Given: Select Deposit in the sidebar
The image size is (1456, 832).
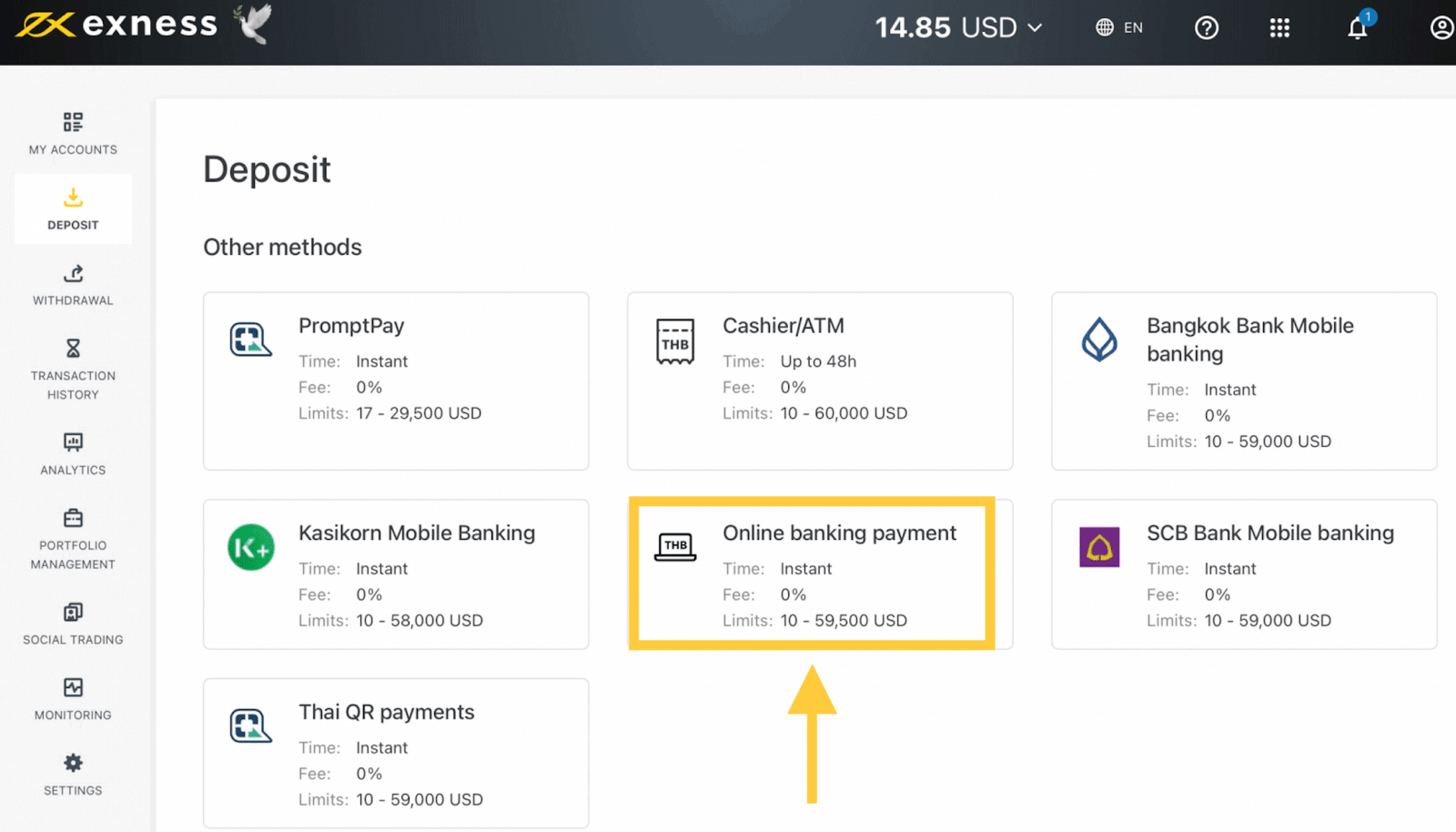Looking at the screenshot, I should [73, 209].
